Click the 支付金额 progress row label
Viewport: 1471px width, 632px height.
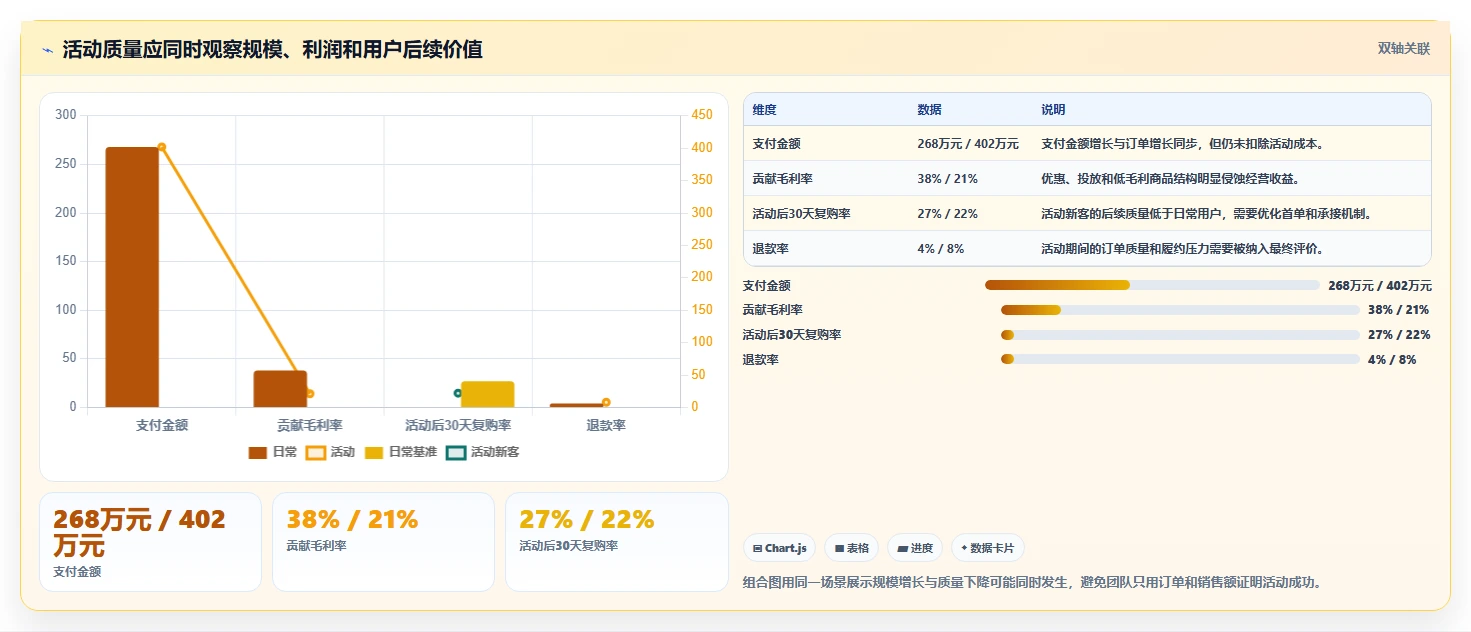tap(767, 286)
